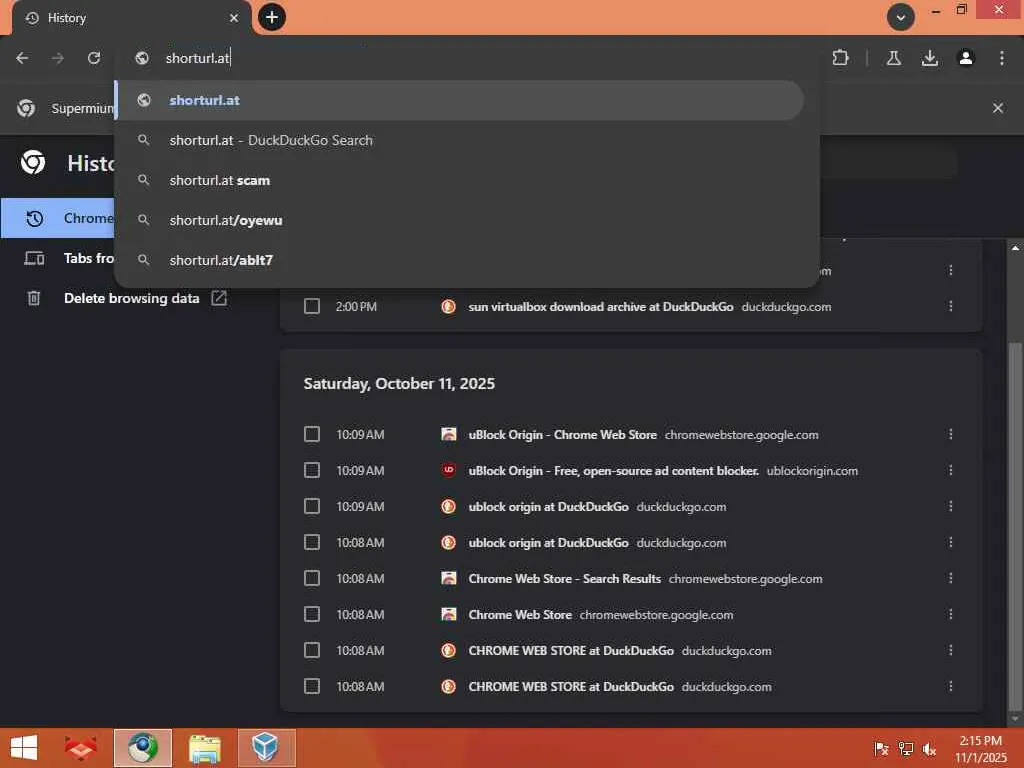
Task: Open VirtualBox from taskbar
Action: (x=266, y=748)
